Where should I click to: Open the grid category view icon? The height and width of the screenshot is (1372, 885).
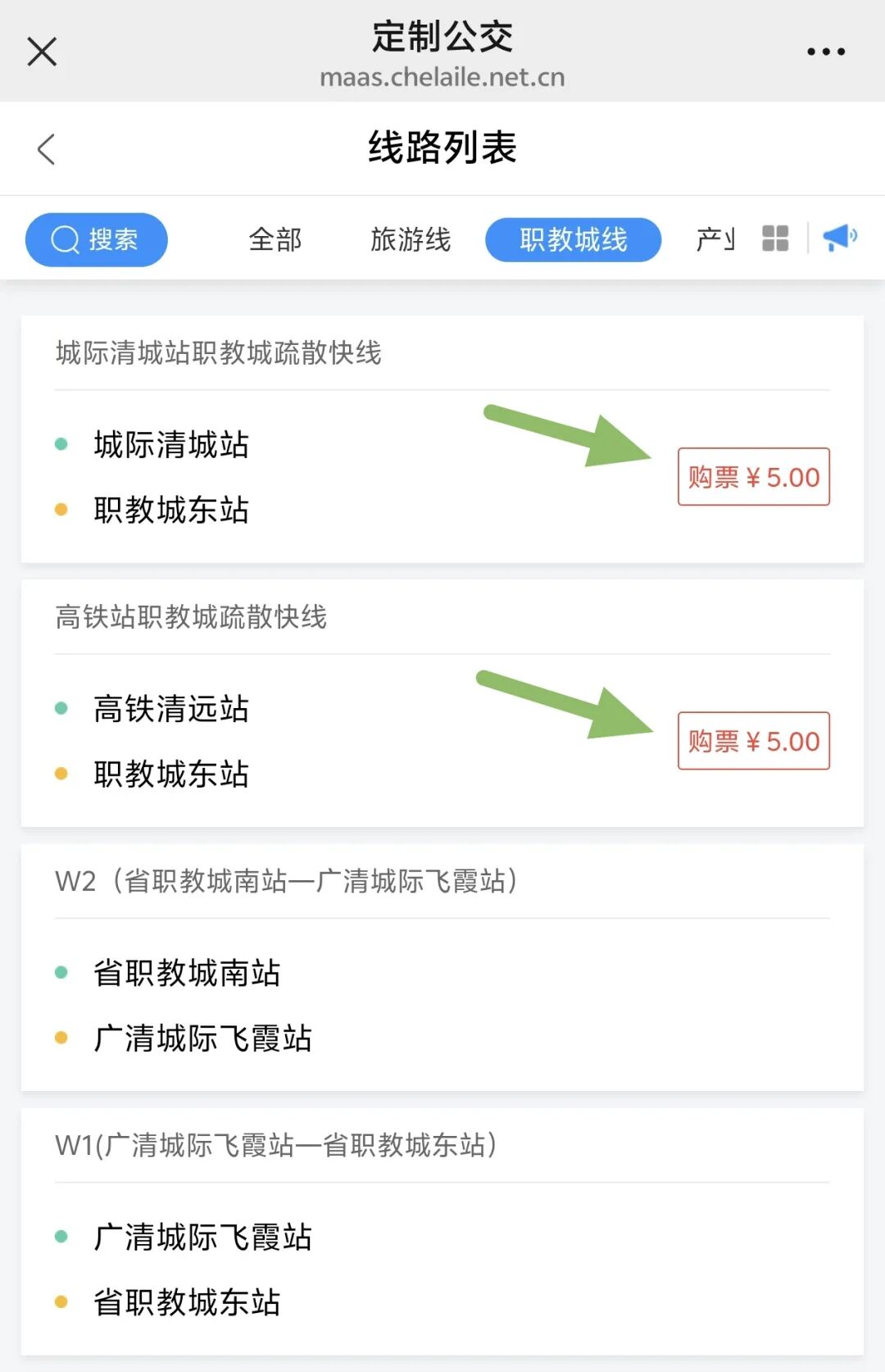(774, 239)
